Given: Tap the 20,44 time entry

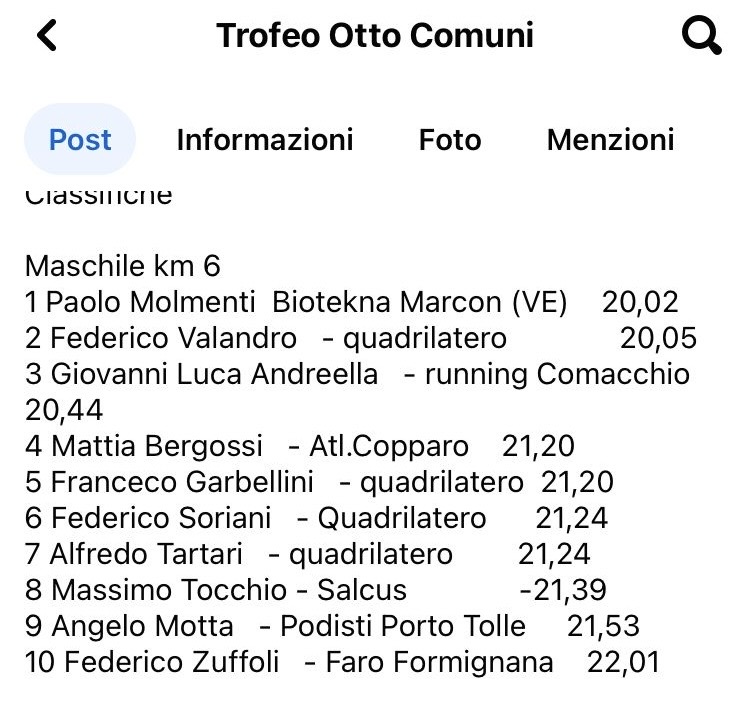Looking at the screenshot, I should (64, 410).
